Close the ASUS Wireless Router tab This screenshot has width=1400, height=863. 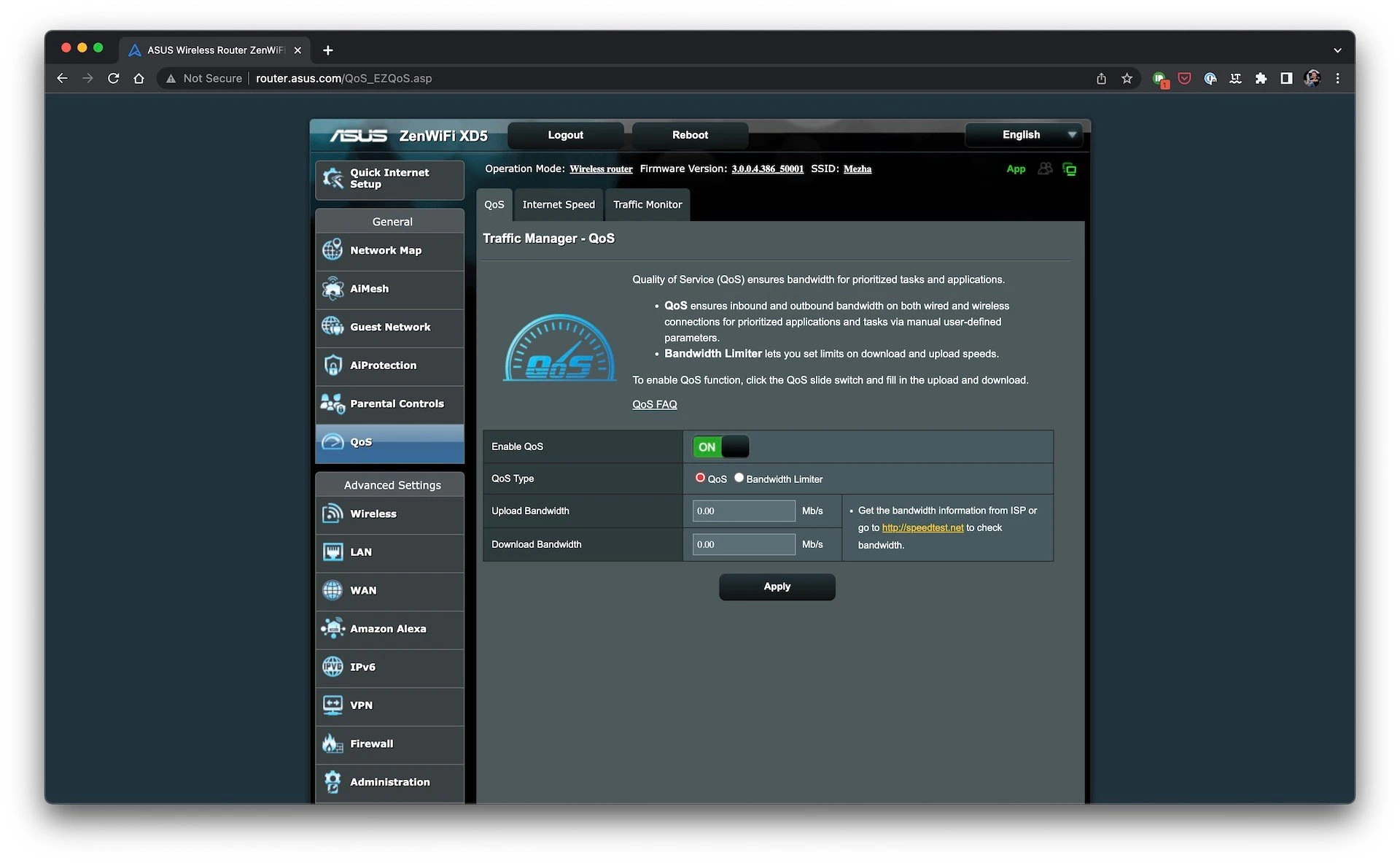click(297, 50)
